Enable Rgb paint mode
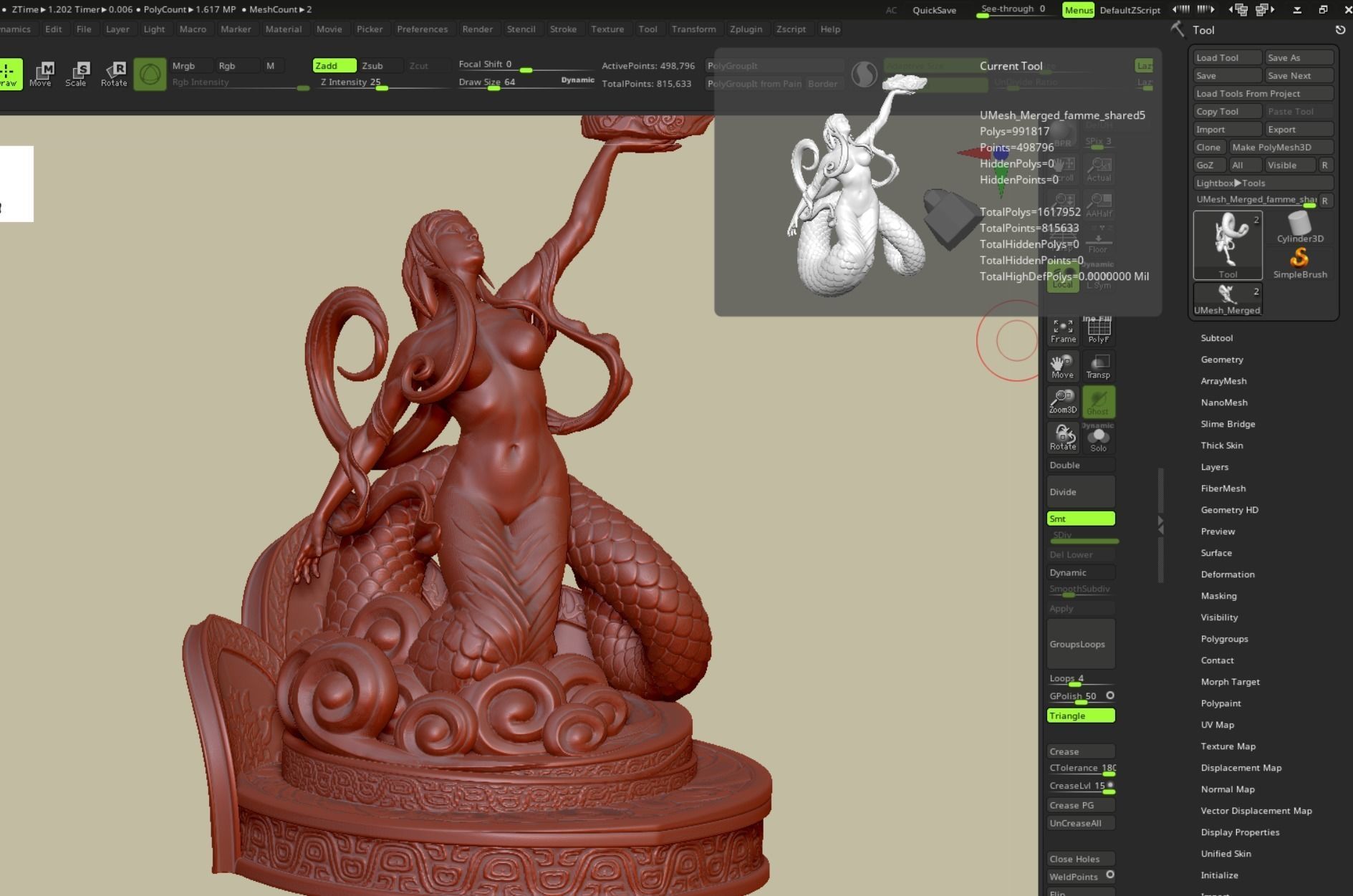Image resolution: width=1353 pixels, height=896 pixels. pyautogui.click(x=237, y=65)
